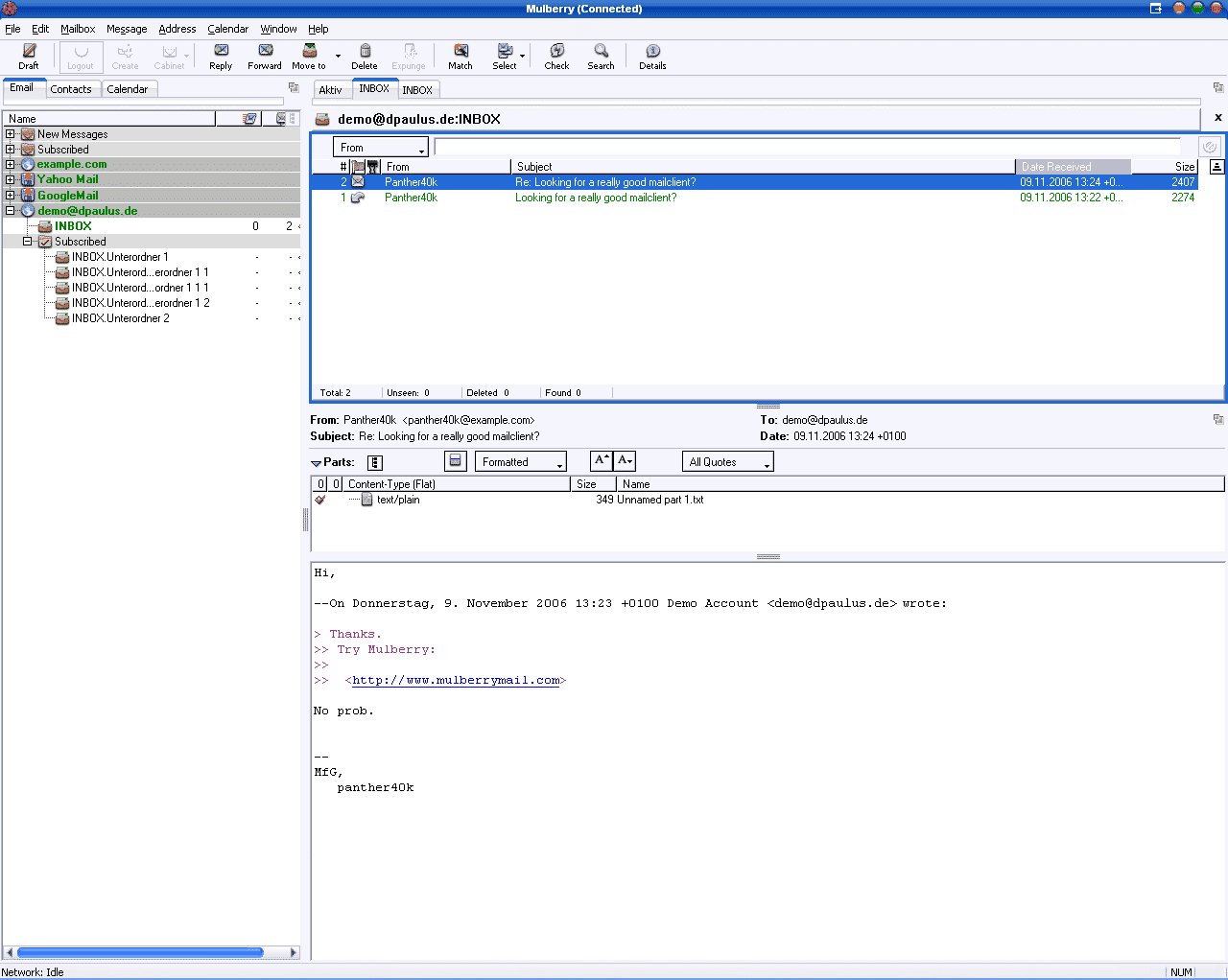Click the message preview pane detach icon
1228x980 pixels.
[1218, 419]
